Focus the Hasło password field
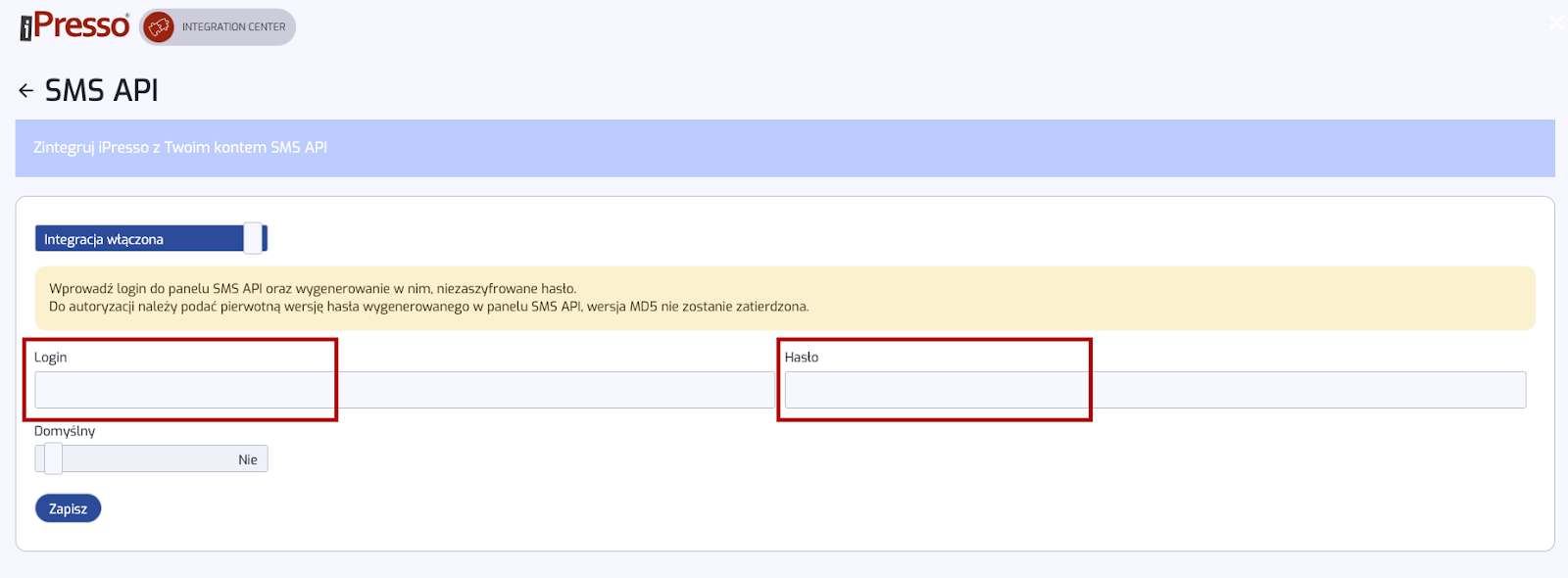 point(1155,390)
